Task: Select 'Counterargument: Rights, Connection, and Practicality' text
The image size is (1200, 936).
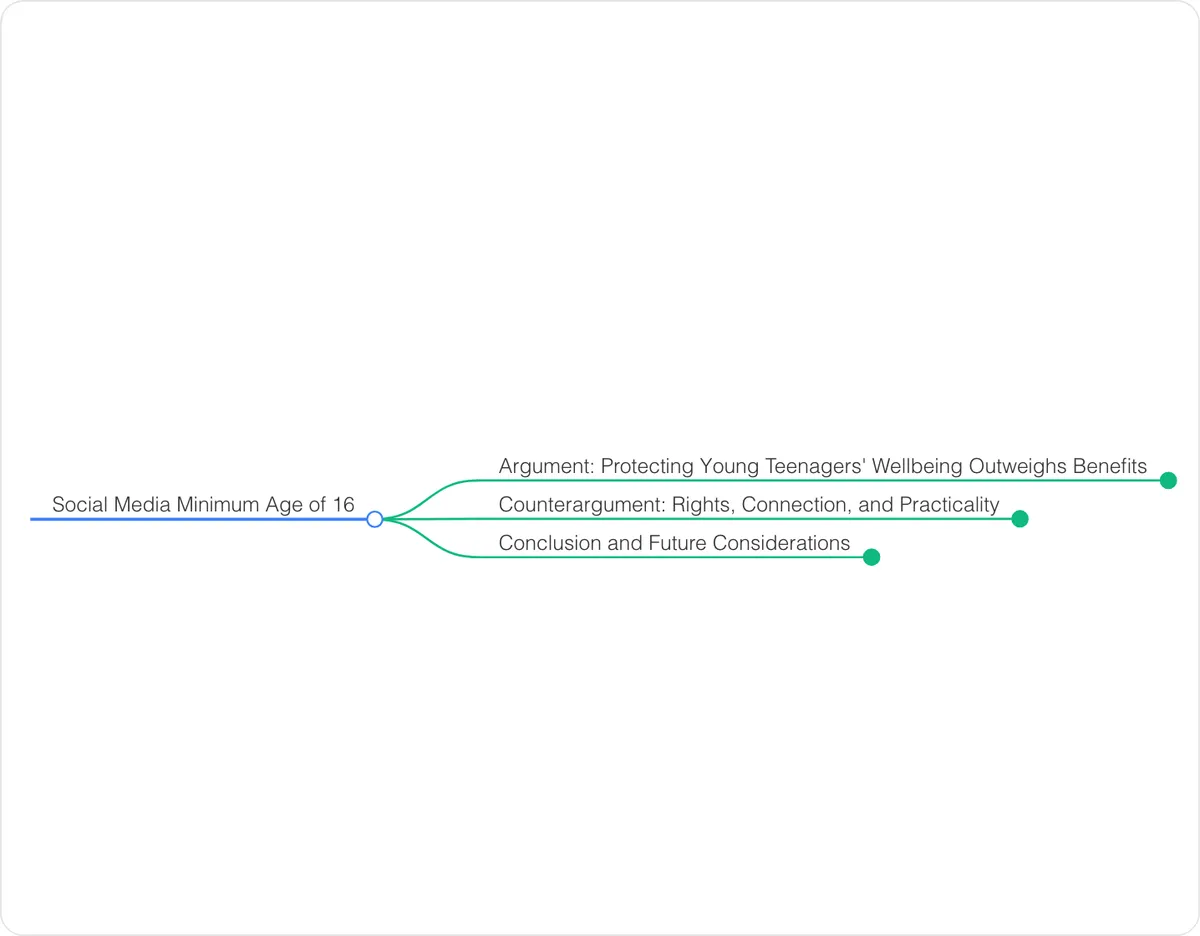Action: pyautogui.click(x=749, y=505)
